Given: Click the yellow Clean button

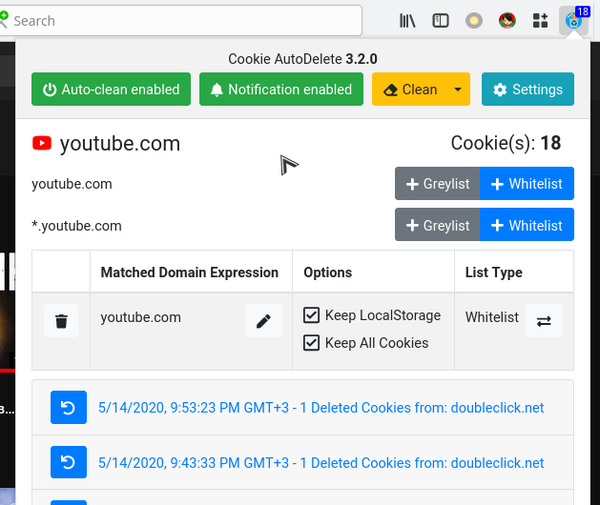Looking at the screenshot, I should coord(410,89).
